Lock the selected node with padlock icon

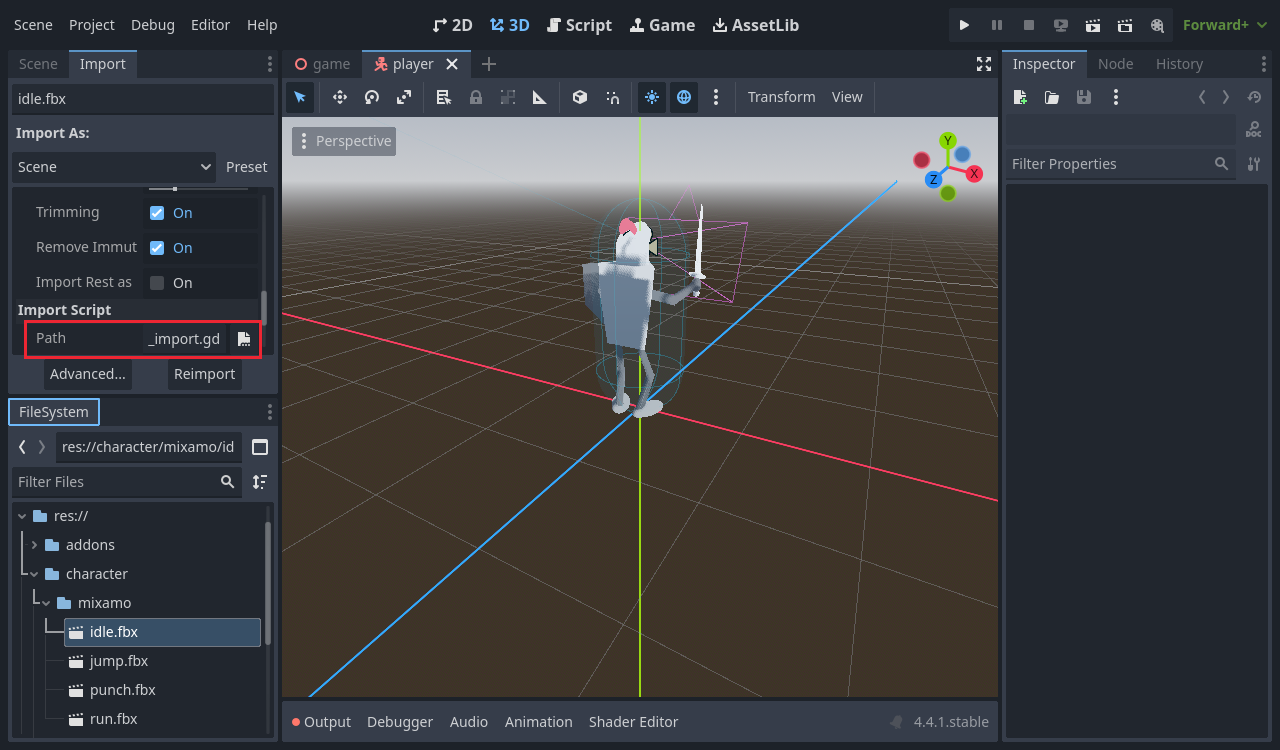pyautogui.click(x=476, y=97)
